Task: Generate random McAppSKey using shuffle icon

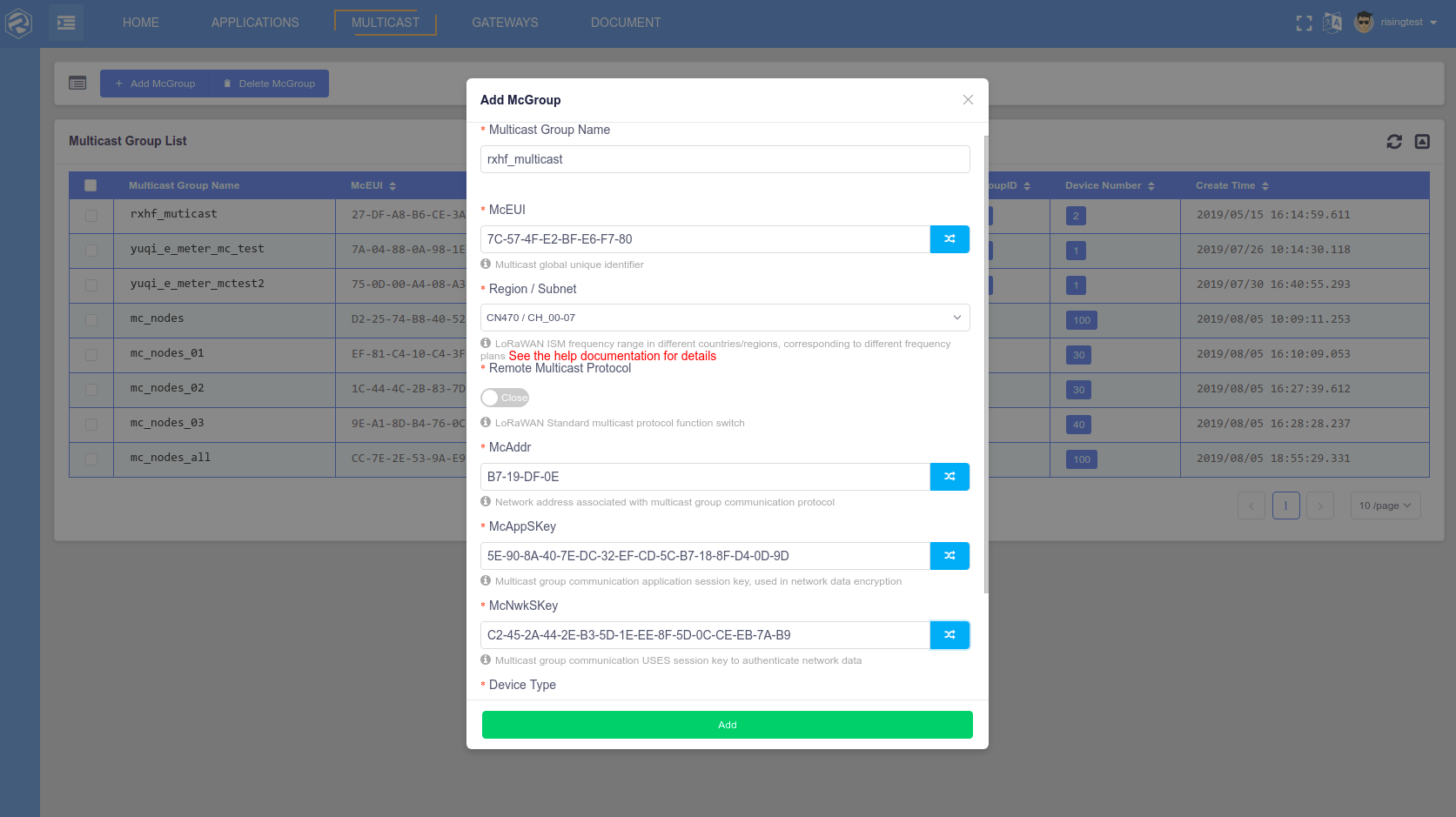Action: click(949, 556)
